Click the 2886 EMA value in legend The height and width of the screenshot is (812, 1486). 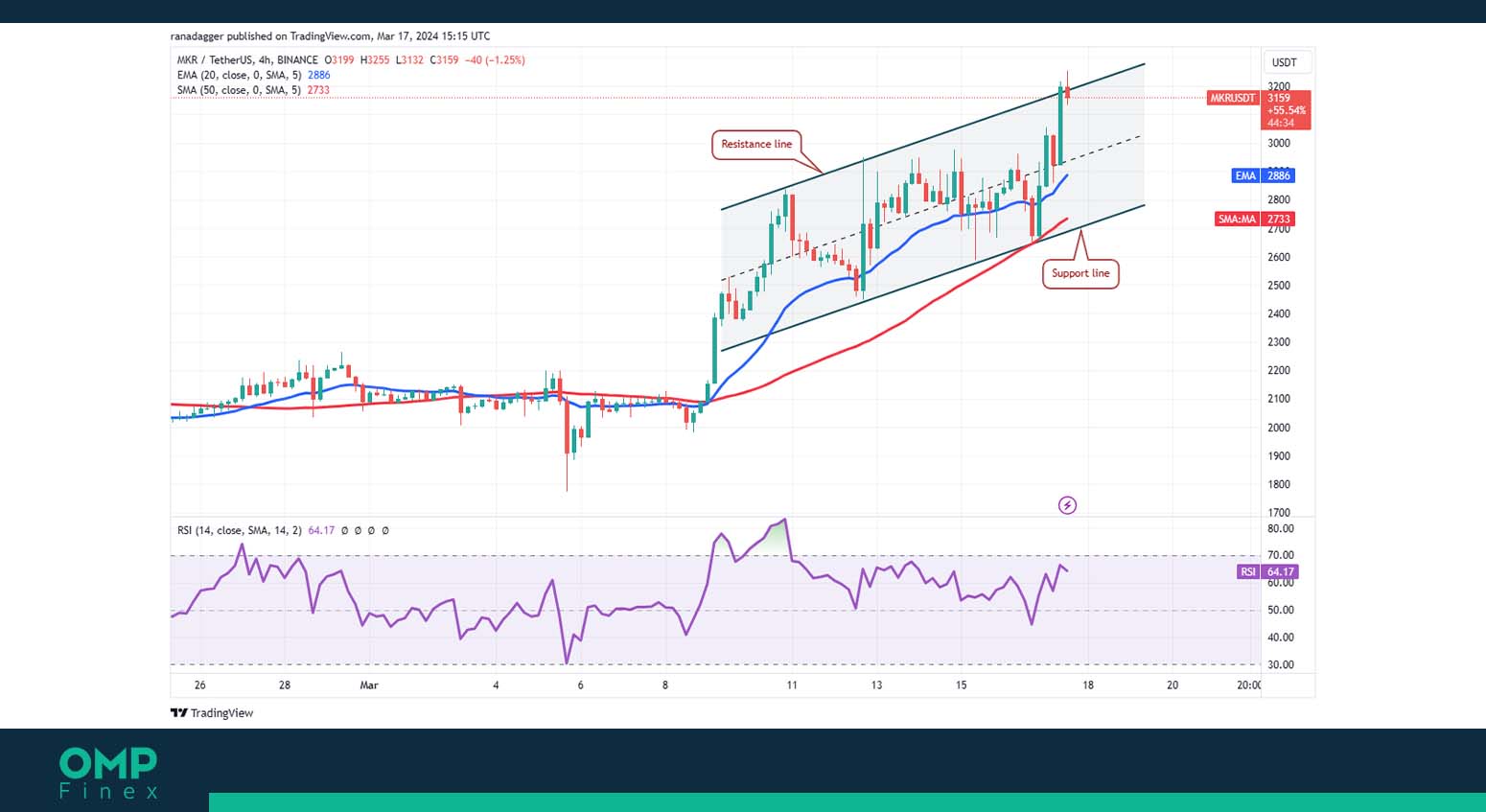point(318,75)
